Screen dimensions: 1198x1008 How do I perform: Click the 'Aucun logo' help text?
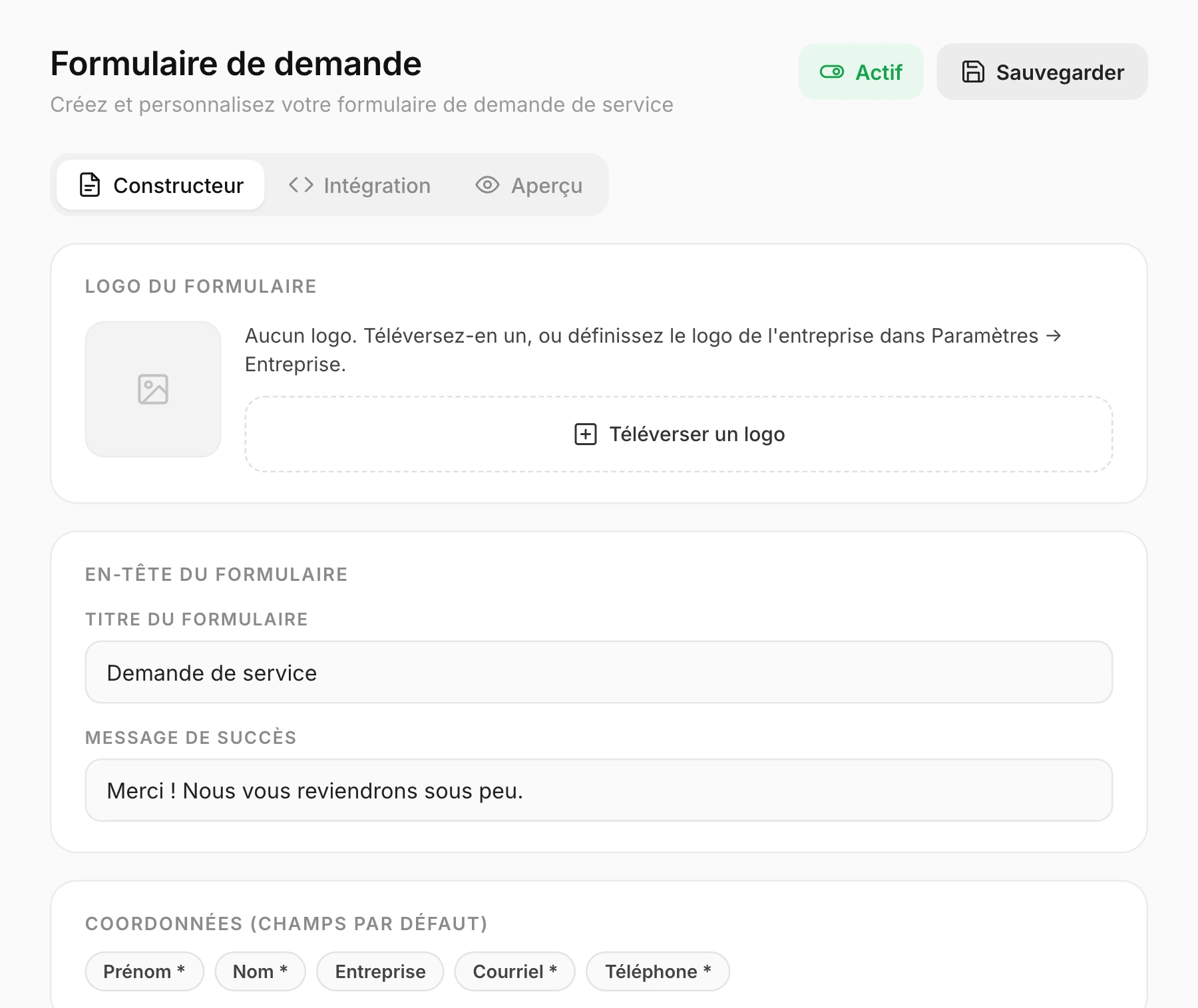point(652,350)
